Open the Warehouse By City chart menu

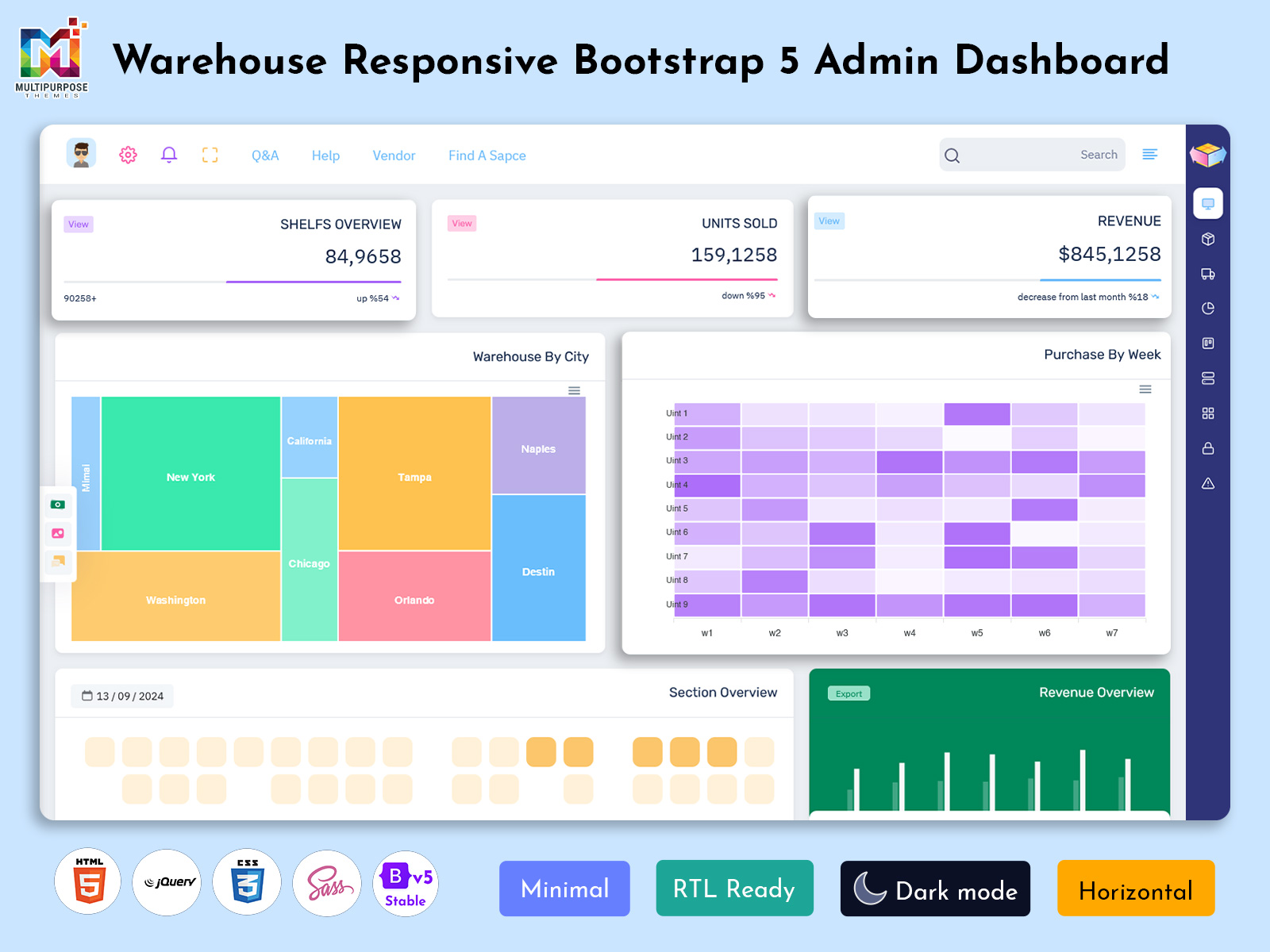coord(573,391)
